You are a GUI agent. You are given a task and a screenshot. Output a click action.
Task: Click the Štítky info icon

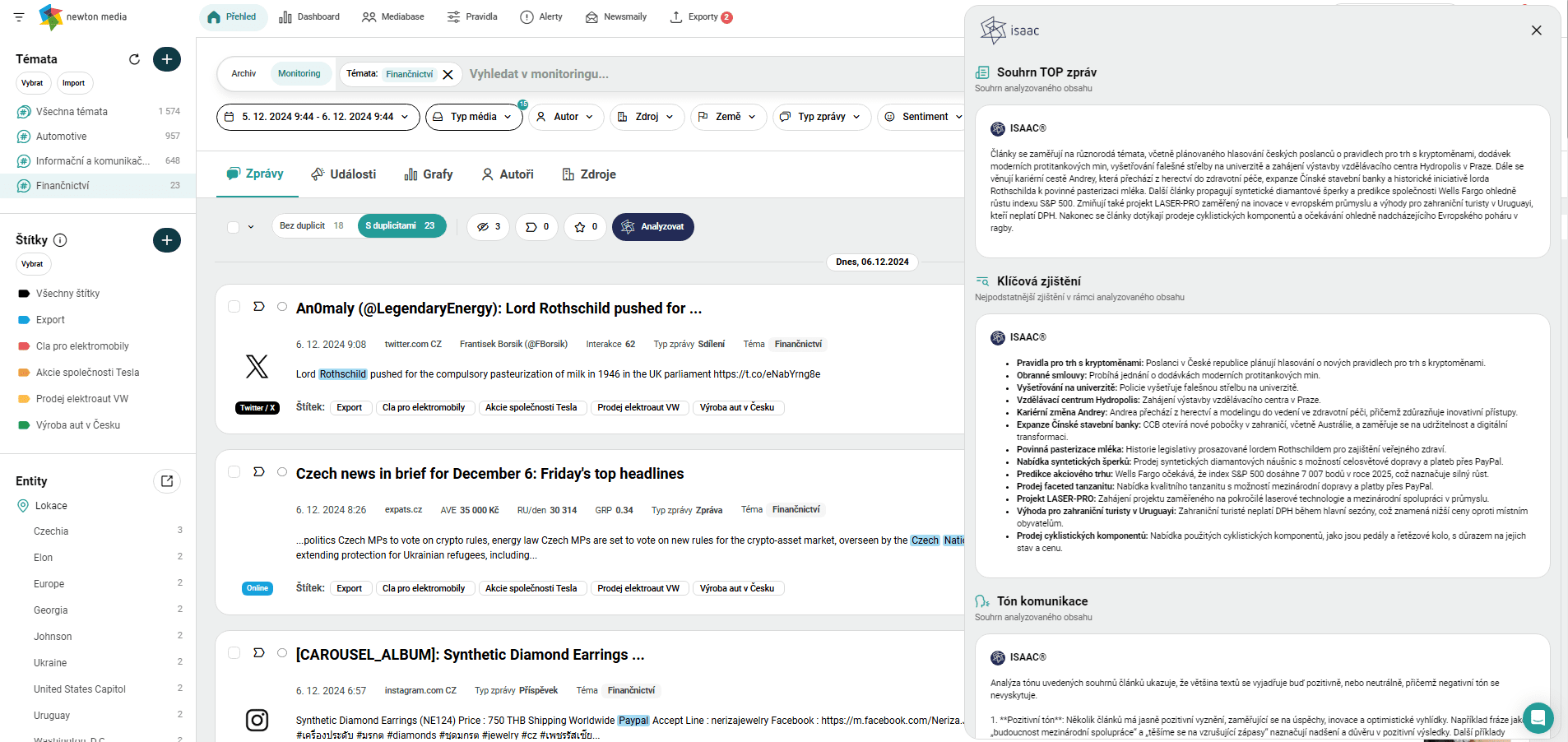60,240
